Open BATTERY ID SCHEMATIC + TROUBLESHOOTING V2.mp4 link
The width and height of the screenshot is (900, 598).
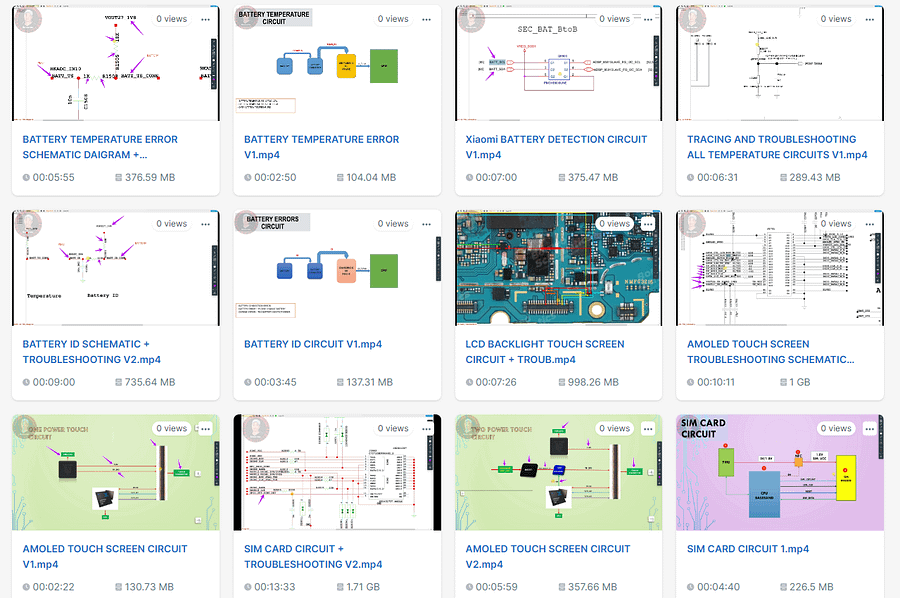[92, 352]
